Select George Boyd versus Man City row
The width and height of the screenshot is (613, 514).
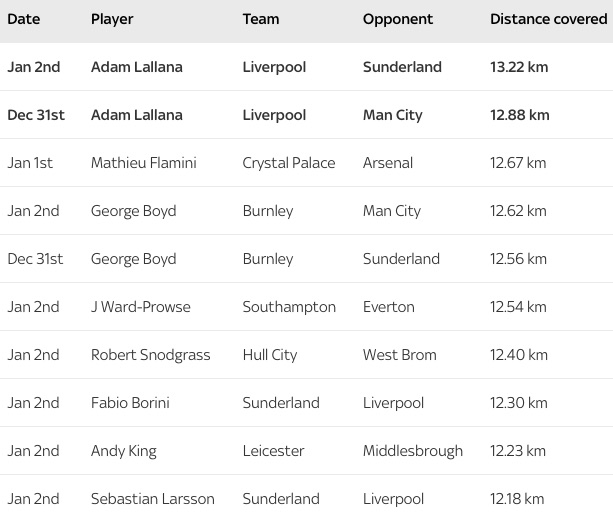(x=306, y=211)
